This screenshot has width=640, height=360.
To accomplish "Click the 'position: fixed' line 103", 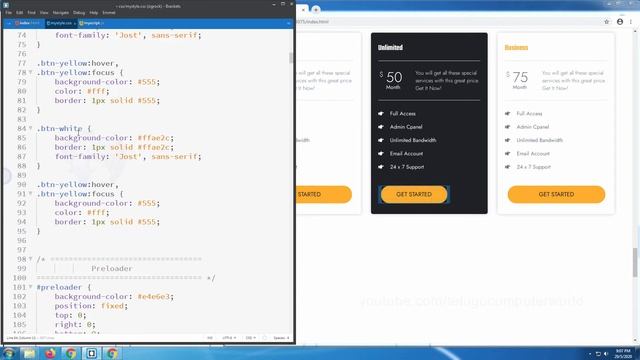I will point(91,306).
